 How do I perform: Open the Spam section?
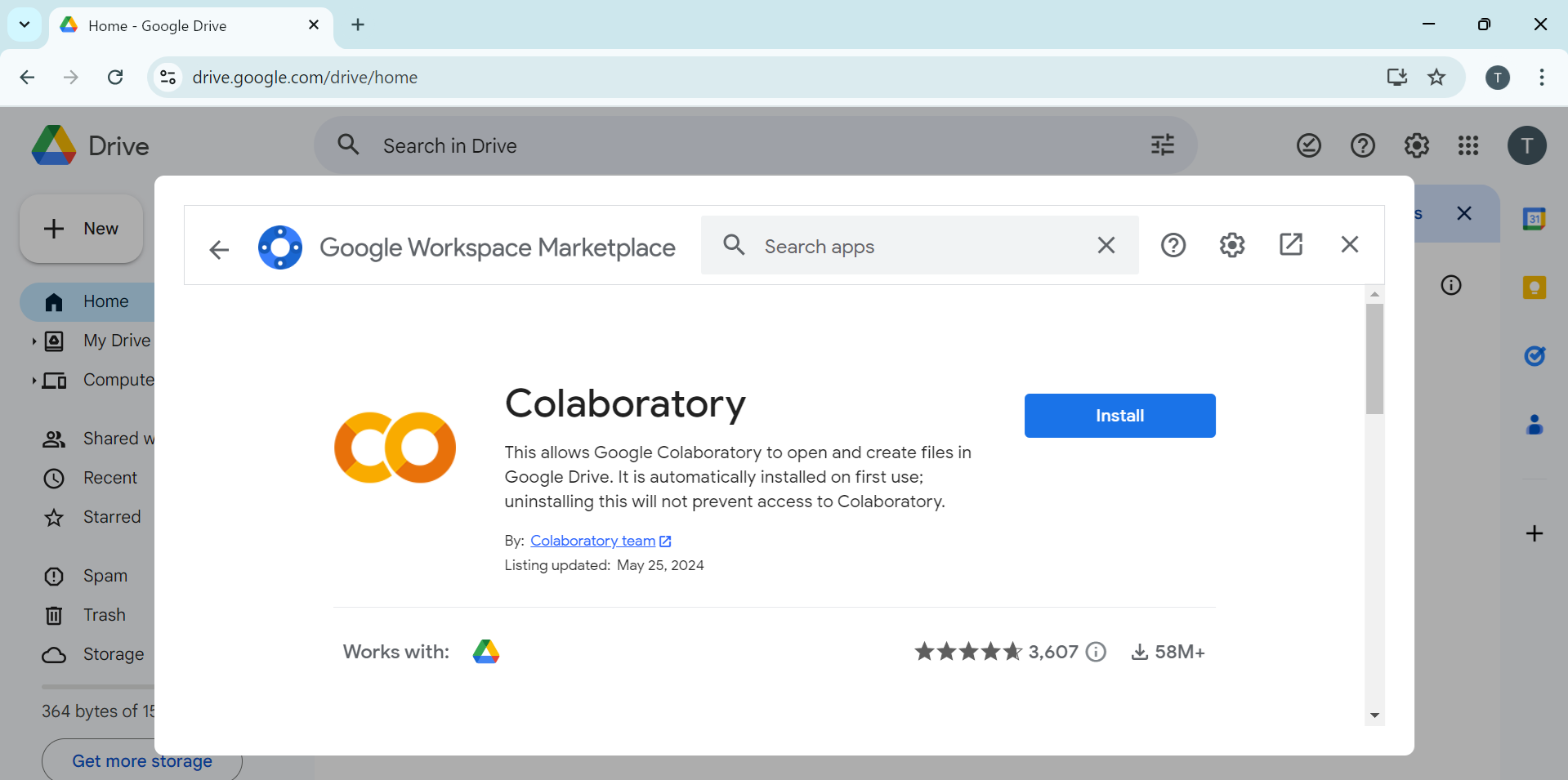pos(105,576)
